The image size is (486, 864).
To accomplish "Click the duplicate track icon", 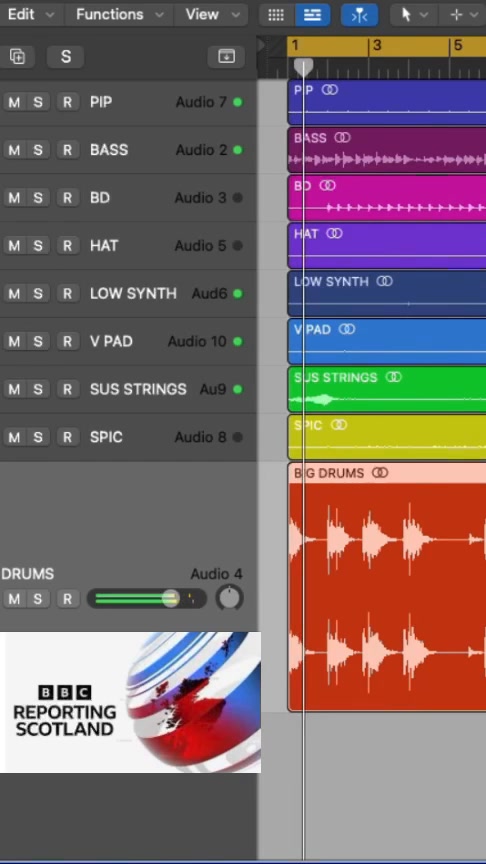I will pos(18,56).
